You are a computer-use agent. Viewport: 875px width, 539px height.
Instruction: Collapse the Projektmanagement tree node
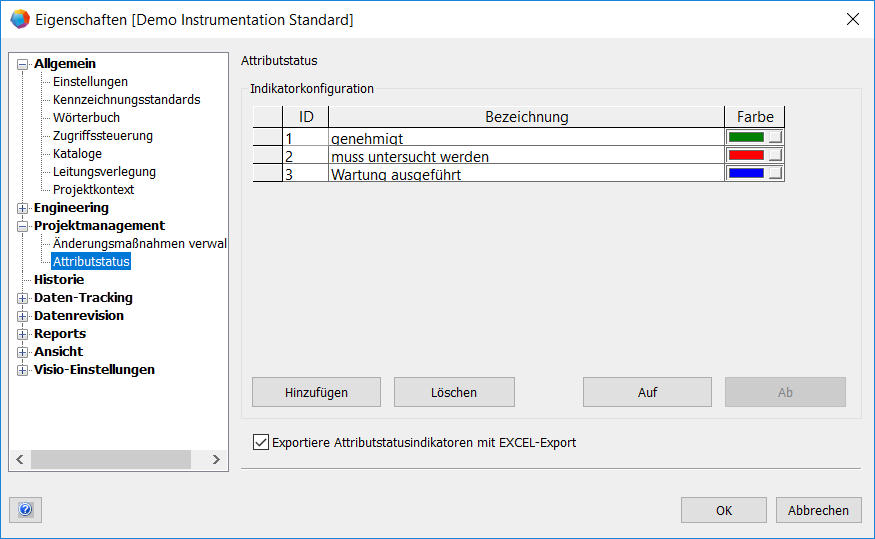coord(23,226)
